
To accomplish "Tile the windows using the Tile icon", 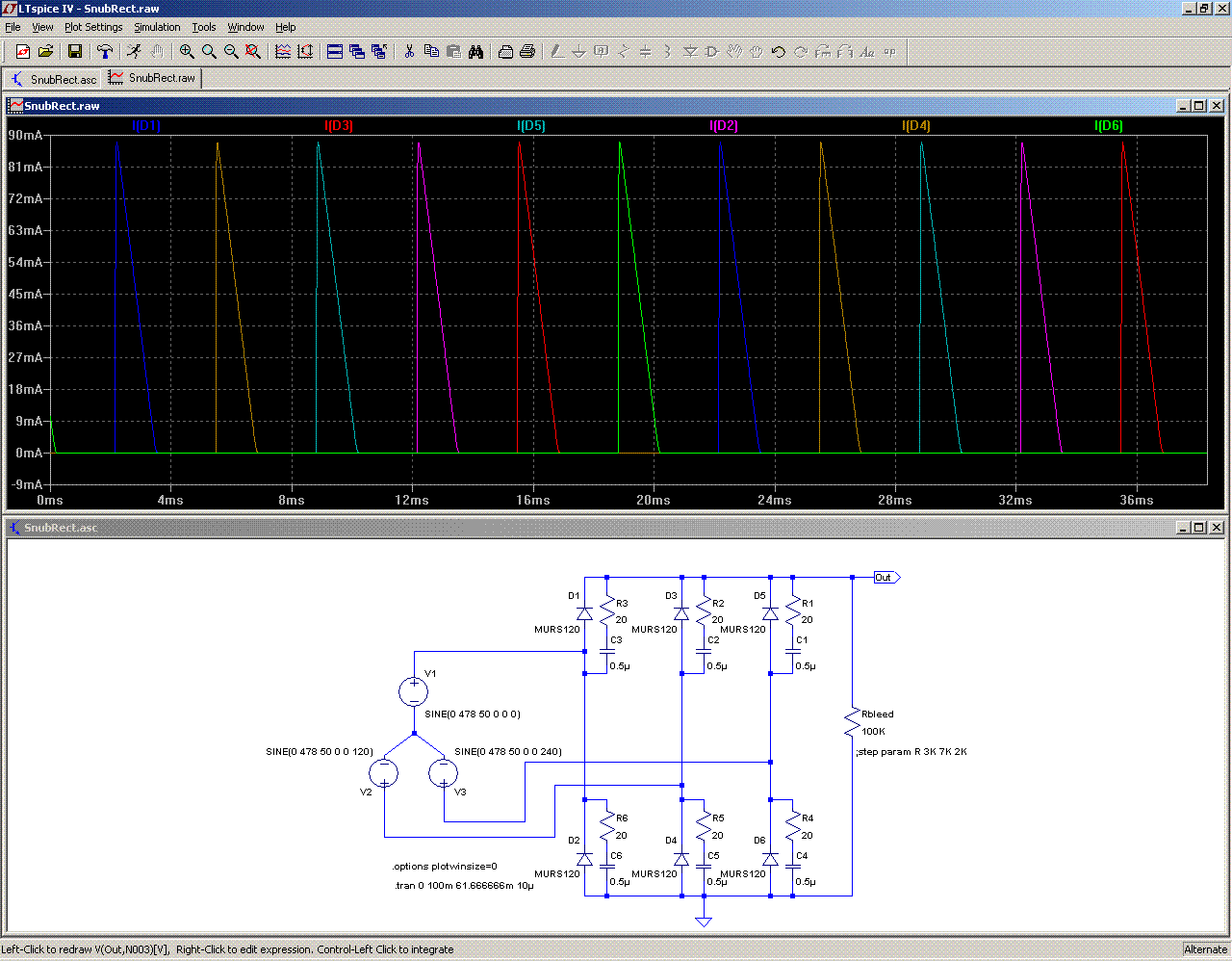I will 335,51.
